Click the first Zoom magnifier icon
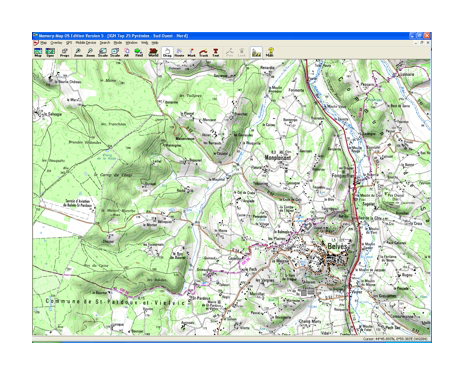 78,52
